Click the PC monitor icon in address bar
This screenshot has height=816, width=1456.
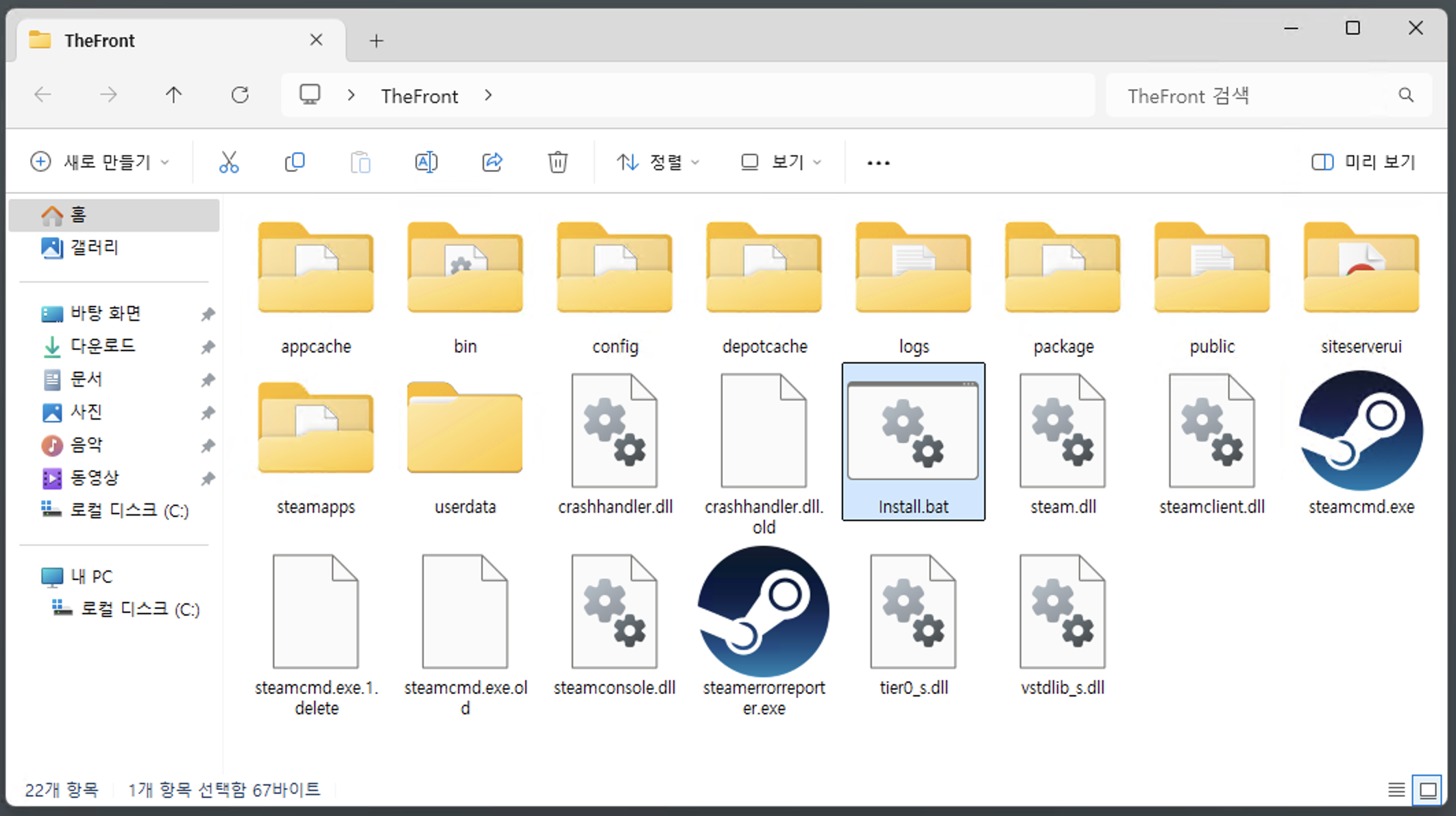310,95
